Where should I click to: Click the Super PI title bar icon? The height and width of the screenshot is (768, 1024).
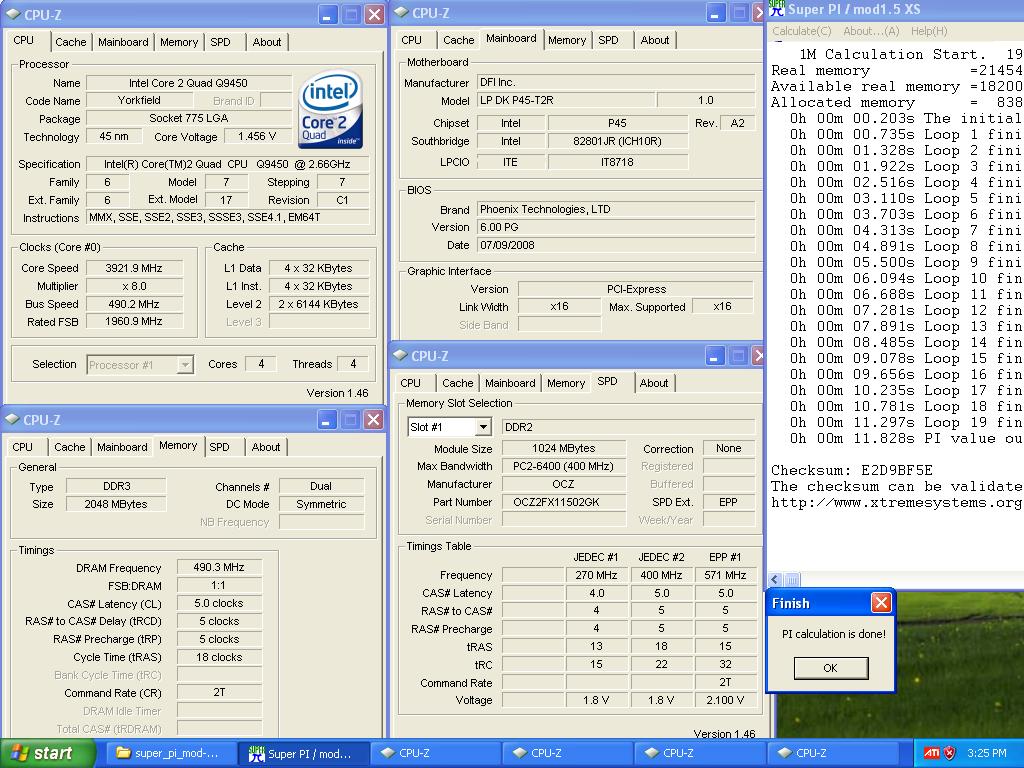pos(776,8)
